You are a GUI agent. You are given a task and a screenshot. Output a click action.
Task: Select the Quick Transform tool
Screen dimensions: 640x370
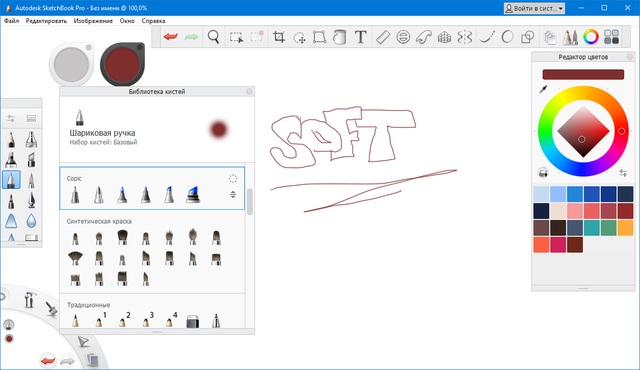tap(299, 38)
